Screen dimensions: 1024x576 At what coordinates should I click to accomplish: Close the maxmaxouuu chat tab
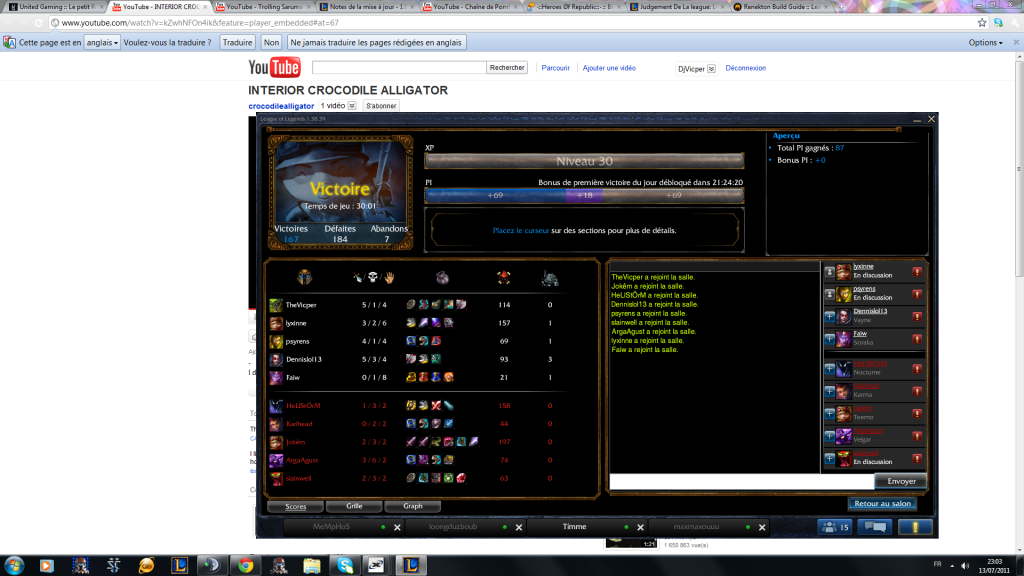(x=761, y=527)
